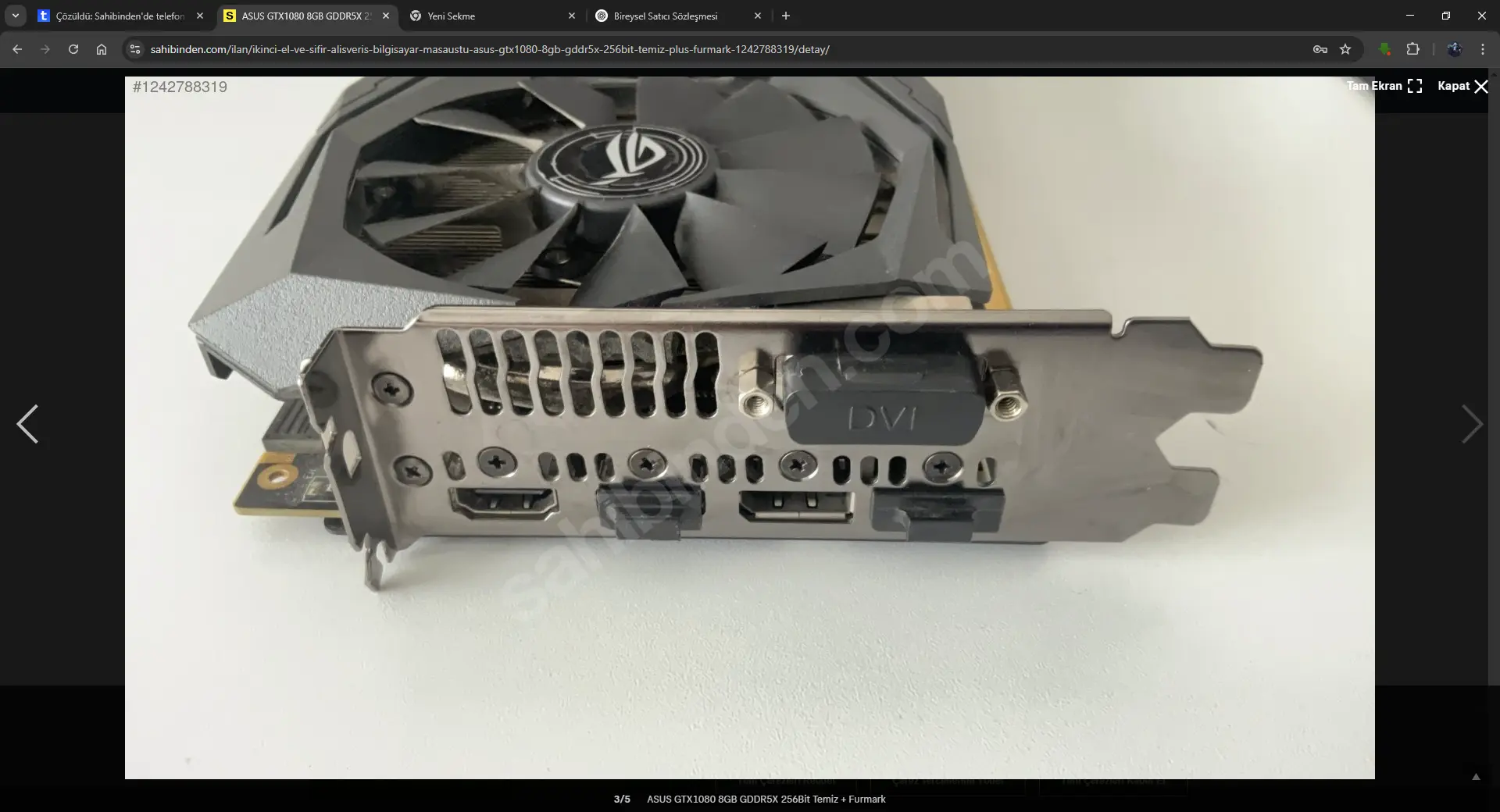Open the Chrome three-dot menu

(1483, 49)
